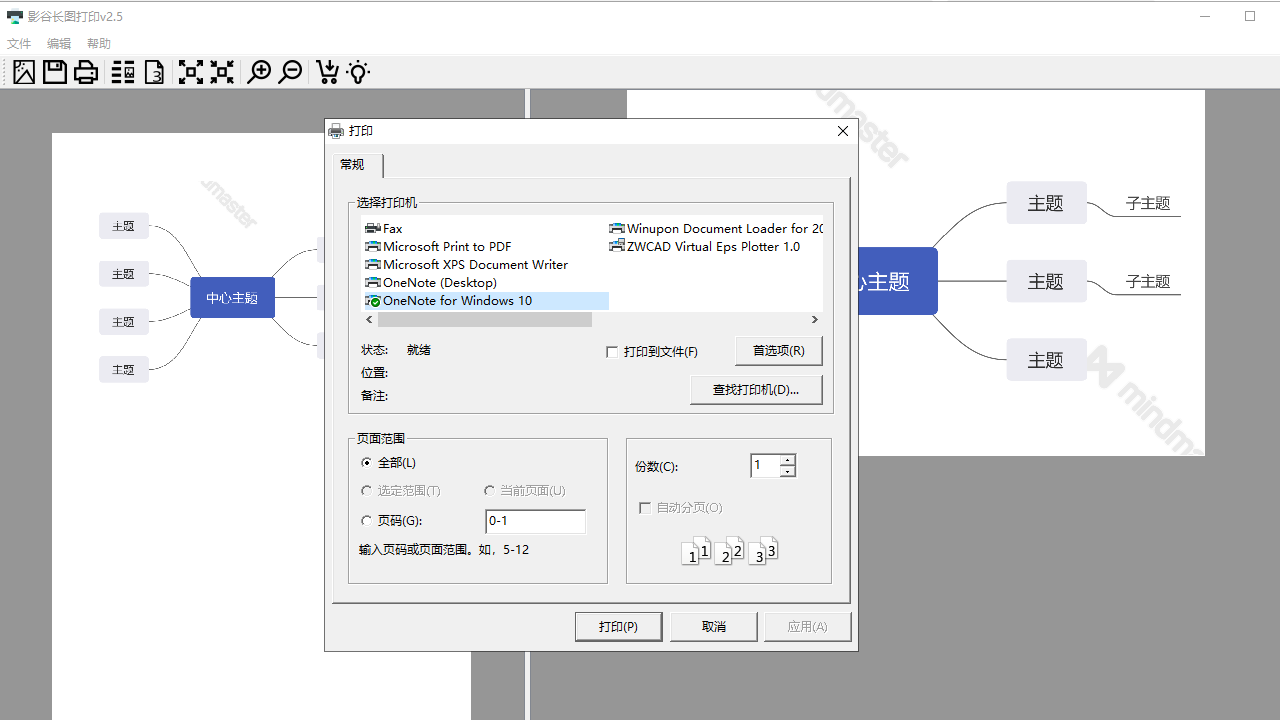Click the save floppy disk icon

click(x=54, y=72)
